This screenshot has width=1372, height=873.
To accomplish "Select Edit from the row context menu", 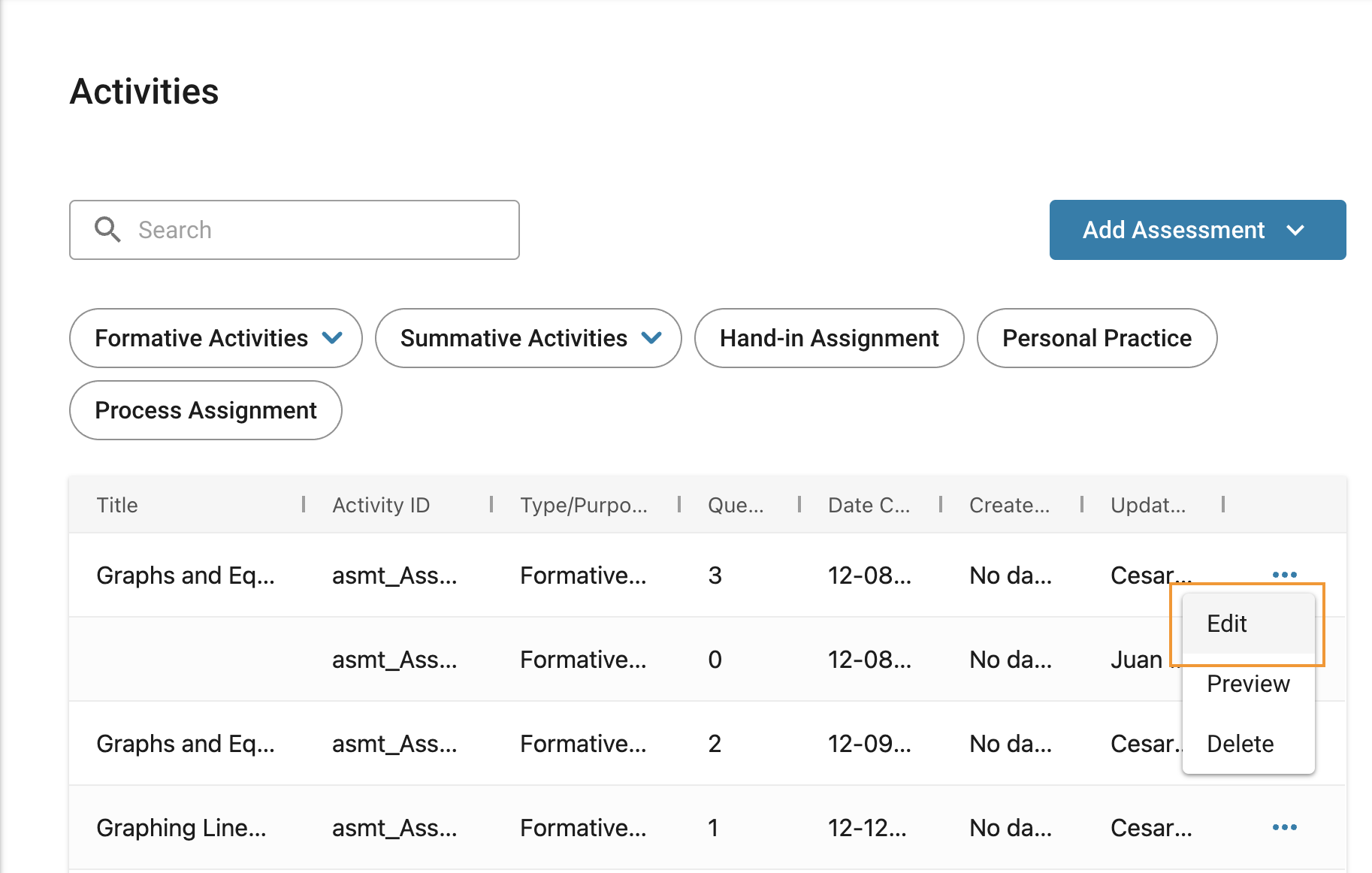I will click(1226, 624).
